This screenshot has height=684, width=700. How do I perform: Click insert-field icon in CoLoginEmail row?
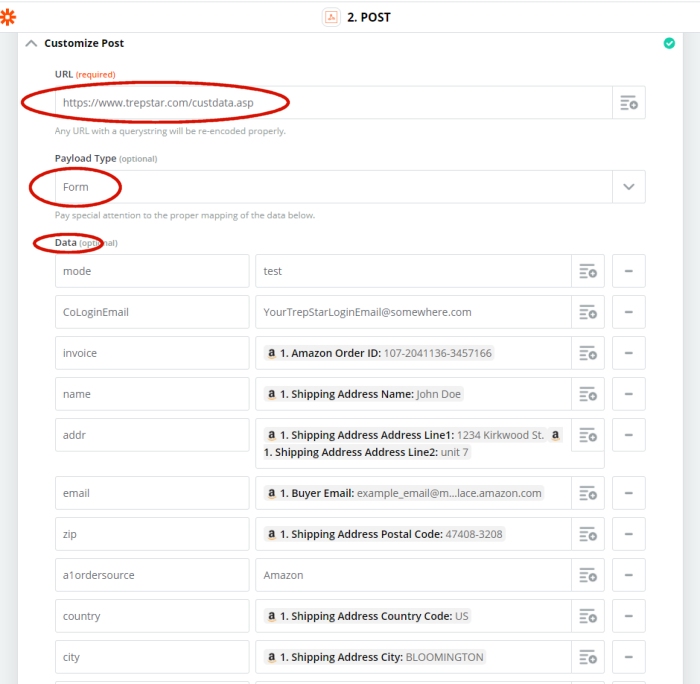pyautogui.click(x=588, y=312)
